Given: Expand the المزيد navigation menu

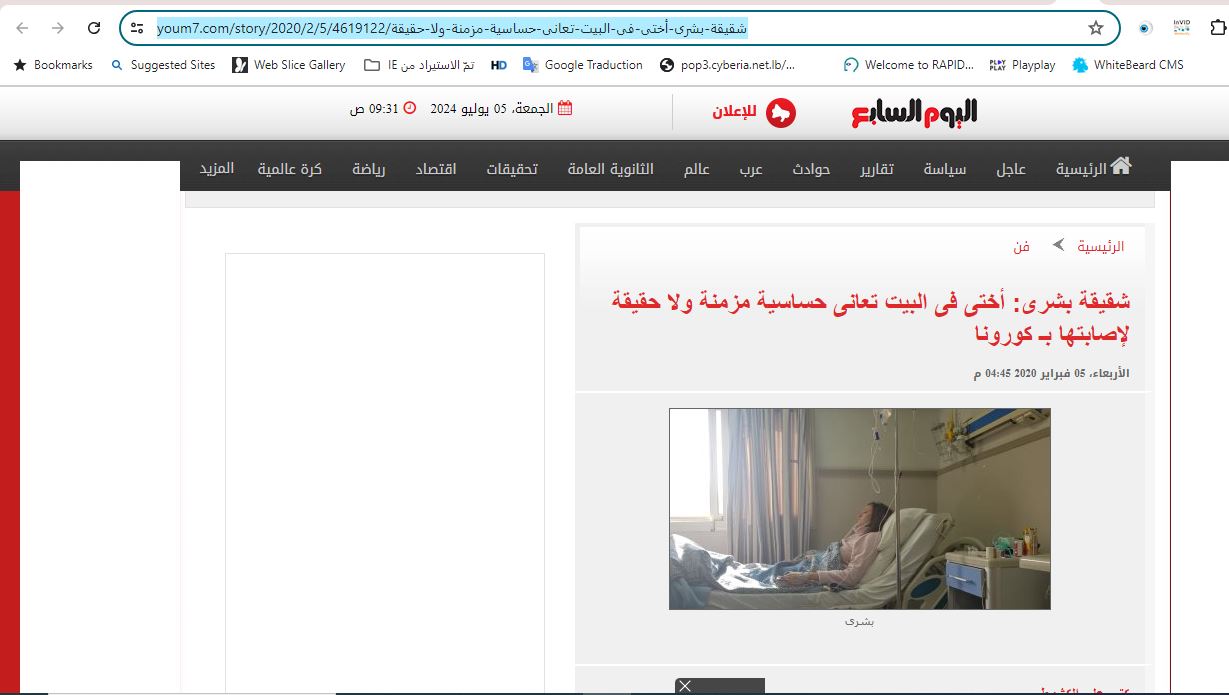Looking at the screenshot, I should (x=216, y=168).
